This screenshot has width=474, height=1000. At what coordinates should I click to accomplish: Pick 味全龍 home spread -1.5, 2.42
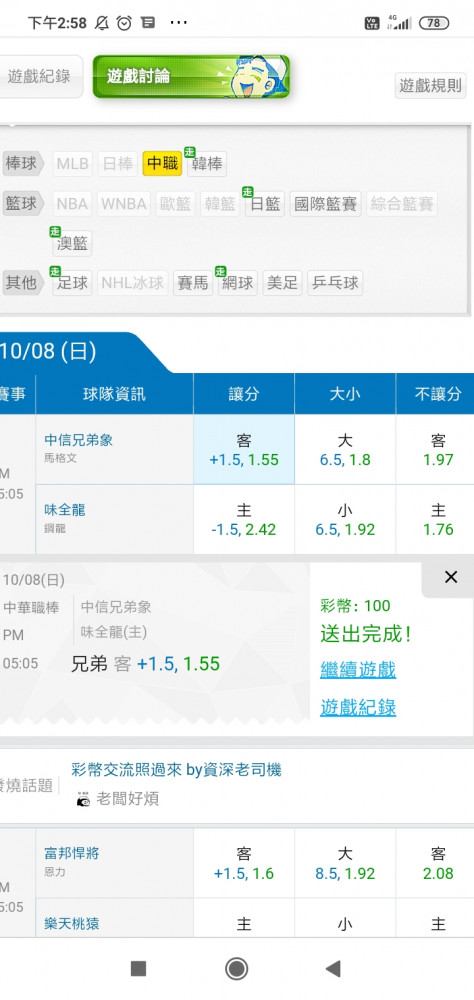click(244, 520)
